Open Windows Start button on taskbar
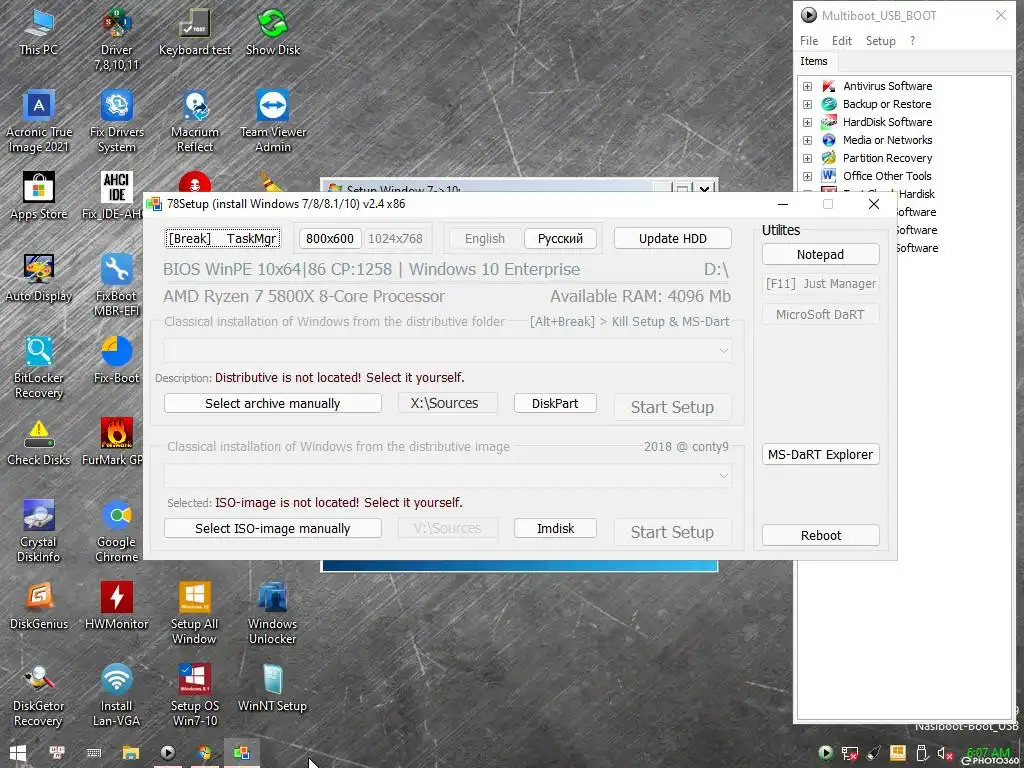The height and width of the screenshot is (768, 1024). 18,753
